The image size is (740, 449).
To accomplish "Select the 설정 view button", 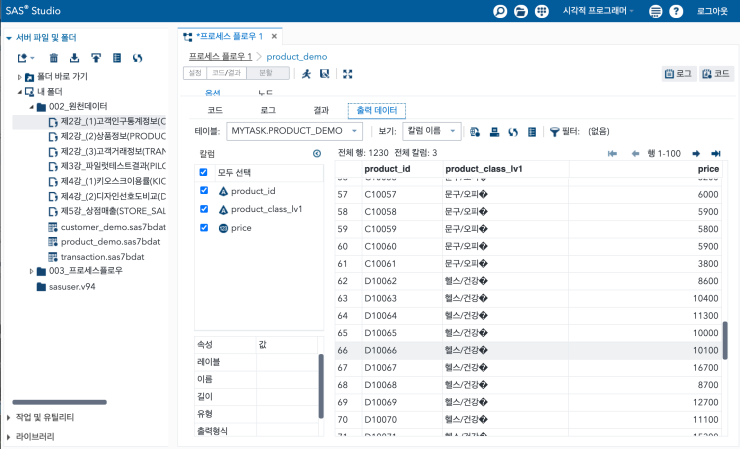I will tap(195, 73).
